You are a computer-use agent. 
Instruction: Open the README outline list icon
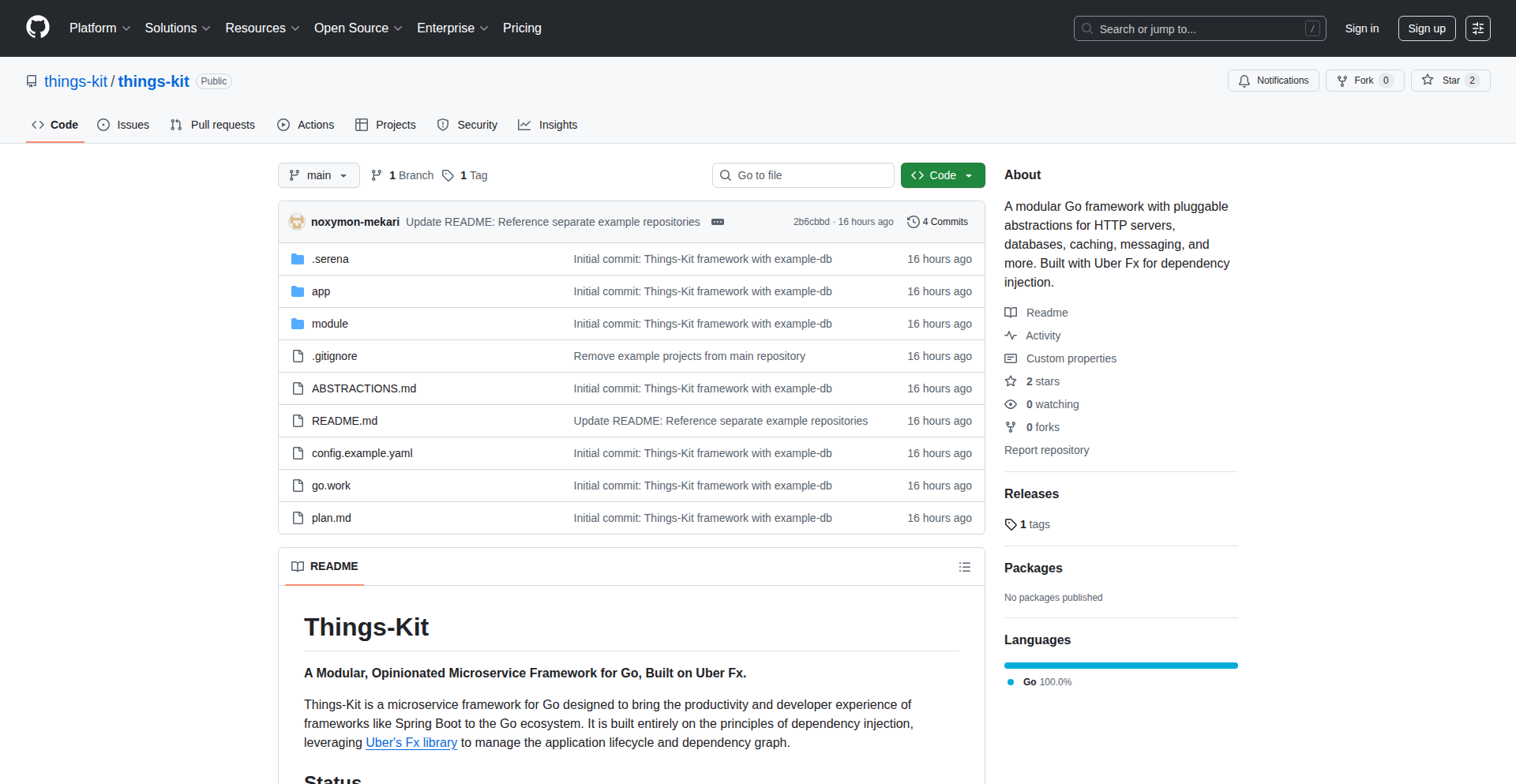pyautogui.click(x=964, y=567)
